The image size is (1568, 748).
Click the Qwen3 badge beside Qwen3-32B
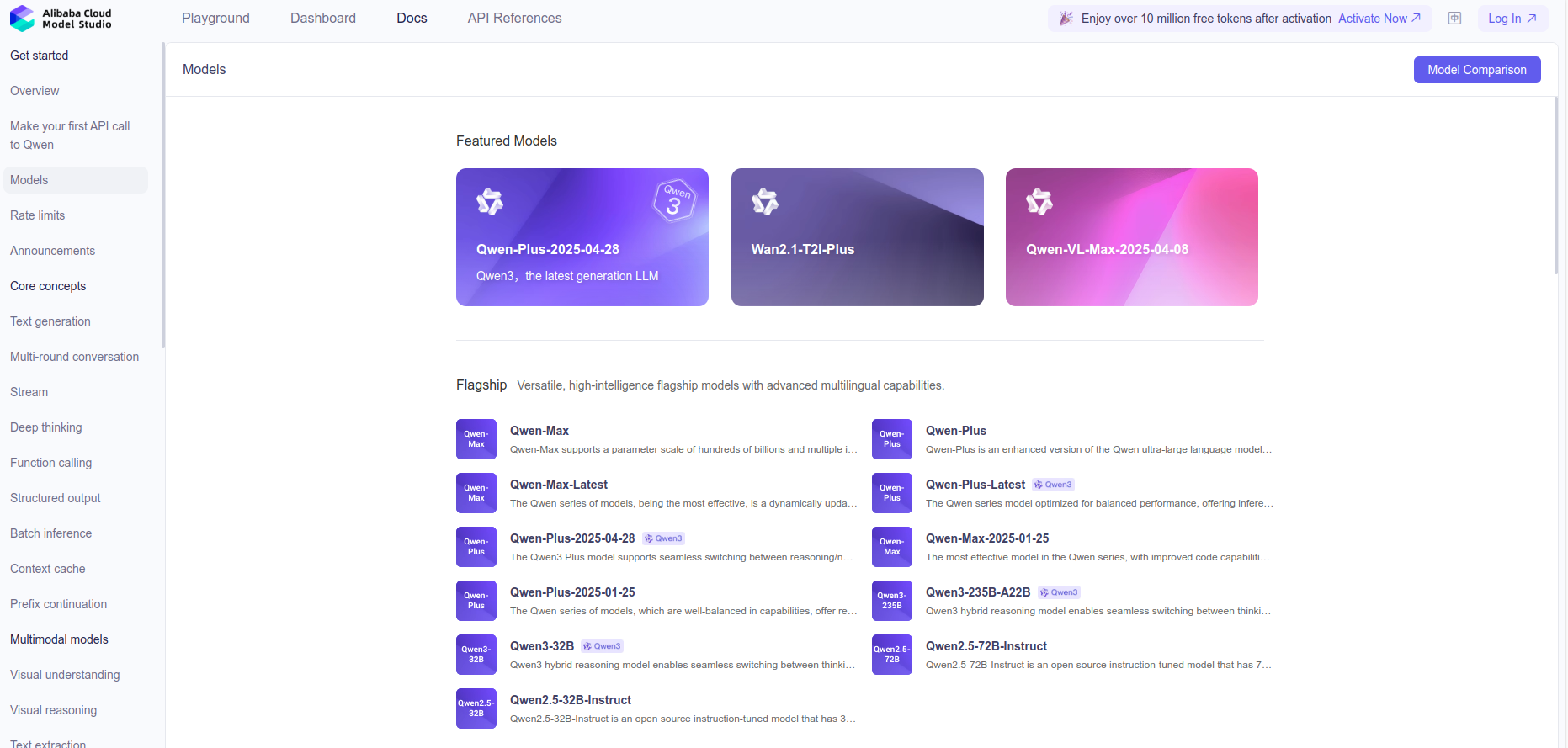pyautogui.click(x=602, y=646)
